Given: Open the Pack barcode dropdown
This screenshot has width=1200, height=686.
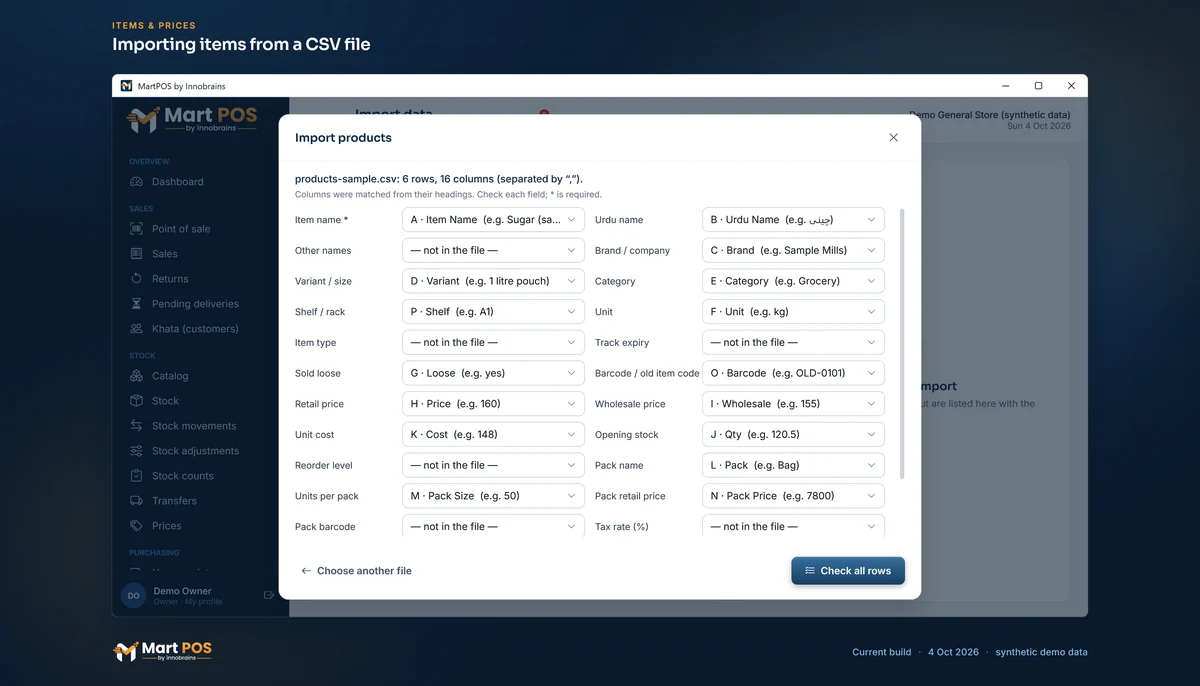Looking at the screenshot, I should click(493, 526).
